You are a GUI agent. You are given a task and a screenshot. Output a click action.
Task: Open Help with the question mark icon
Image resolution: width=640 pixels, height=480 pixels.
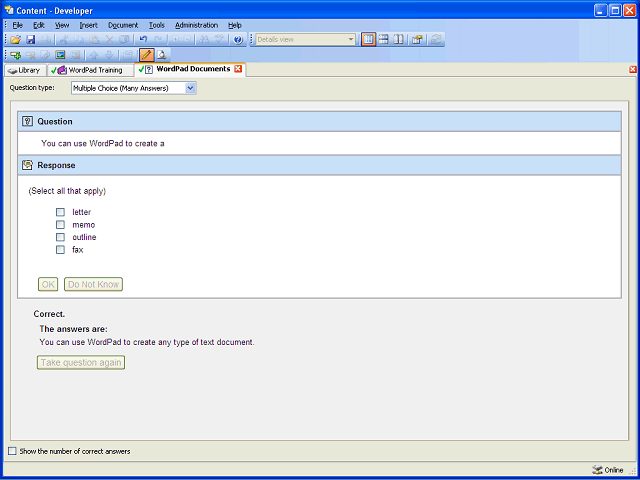(x=238, y=40)
